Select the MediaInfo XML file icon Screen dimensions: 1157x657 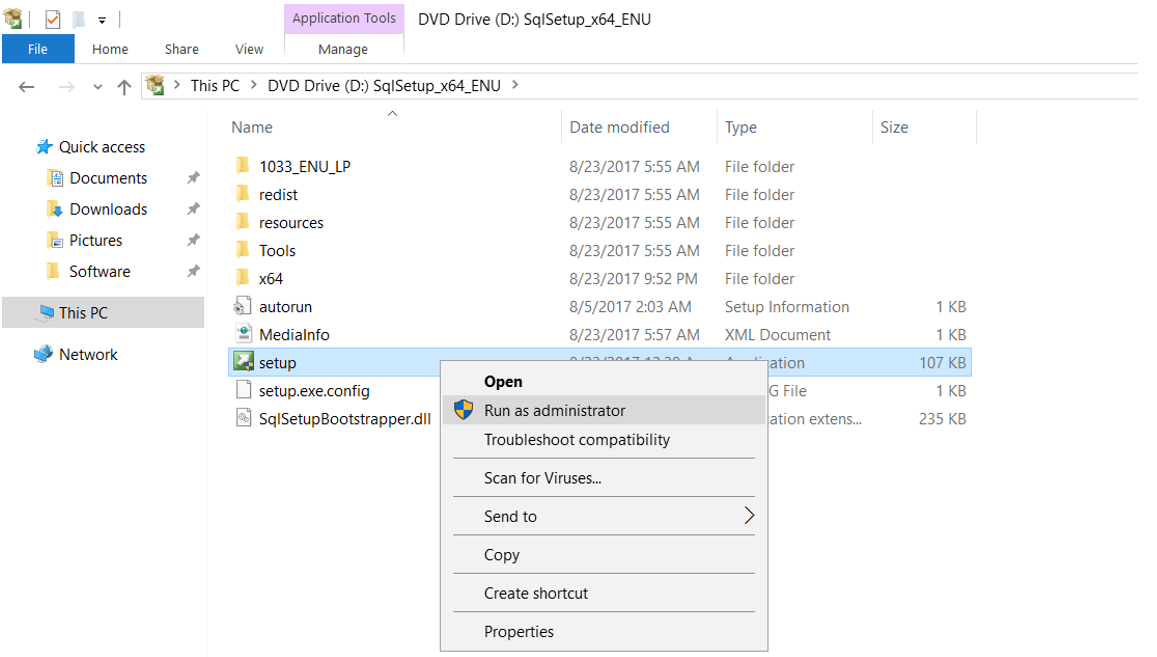click(244, 334)
